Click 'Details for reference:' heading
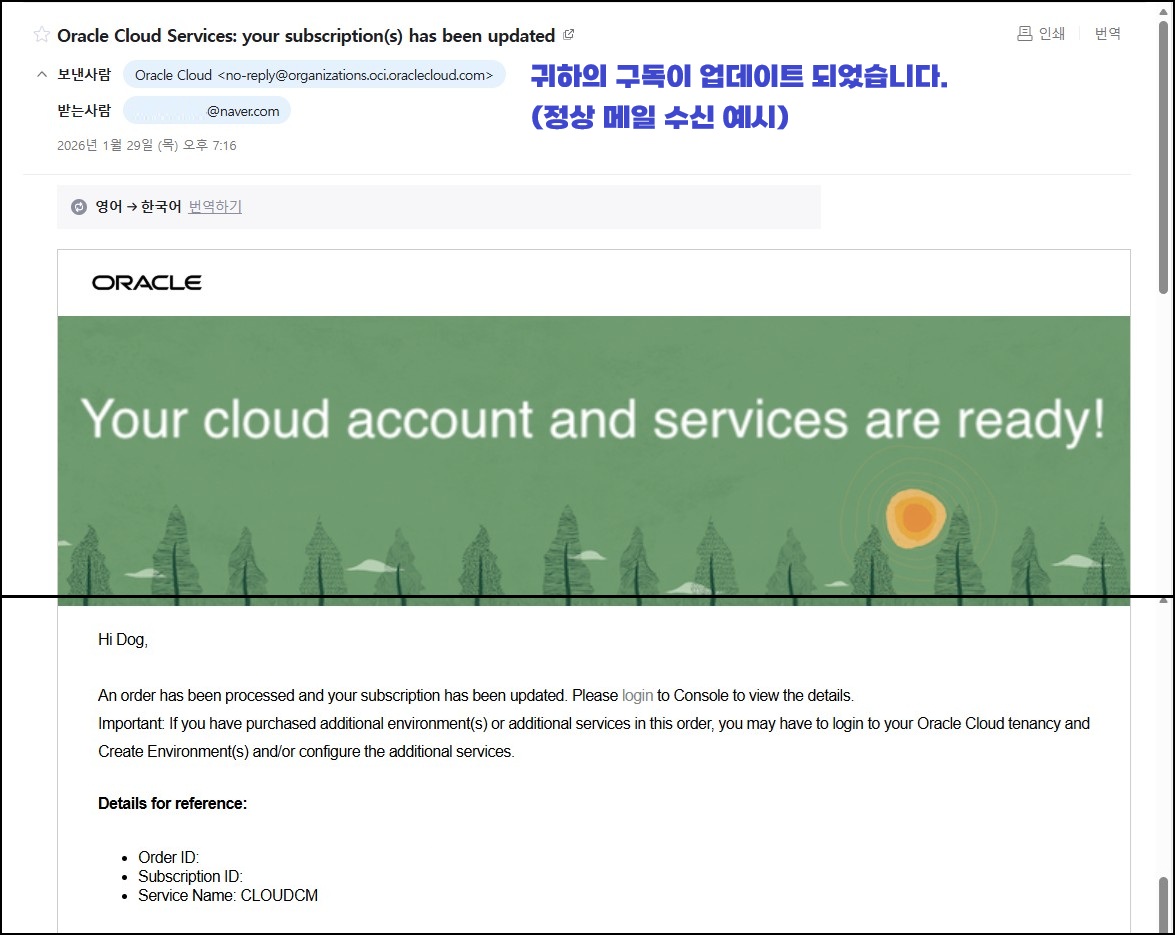Screen dimensions: 1175x935 click(x=172, y=803)
